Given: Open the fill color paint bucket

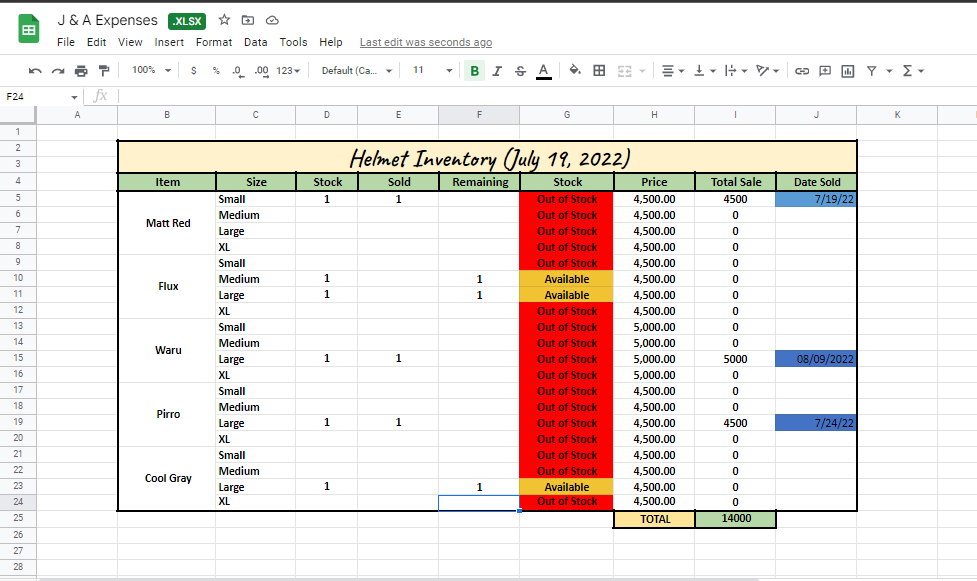Looking at the screenshot, I should coord(575,70).
